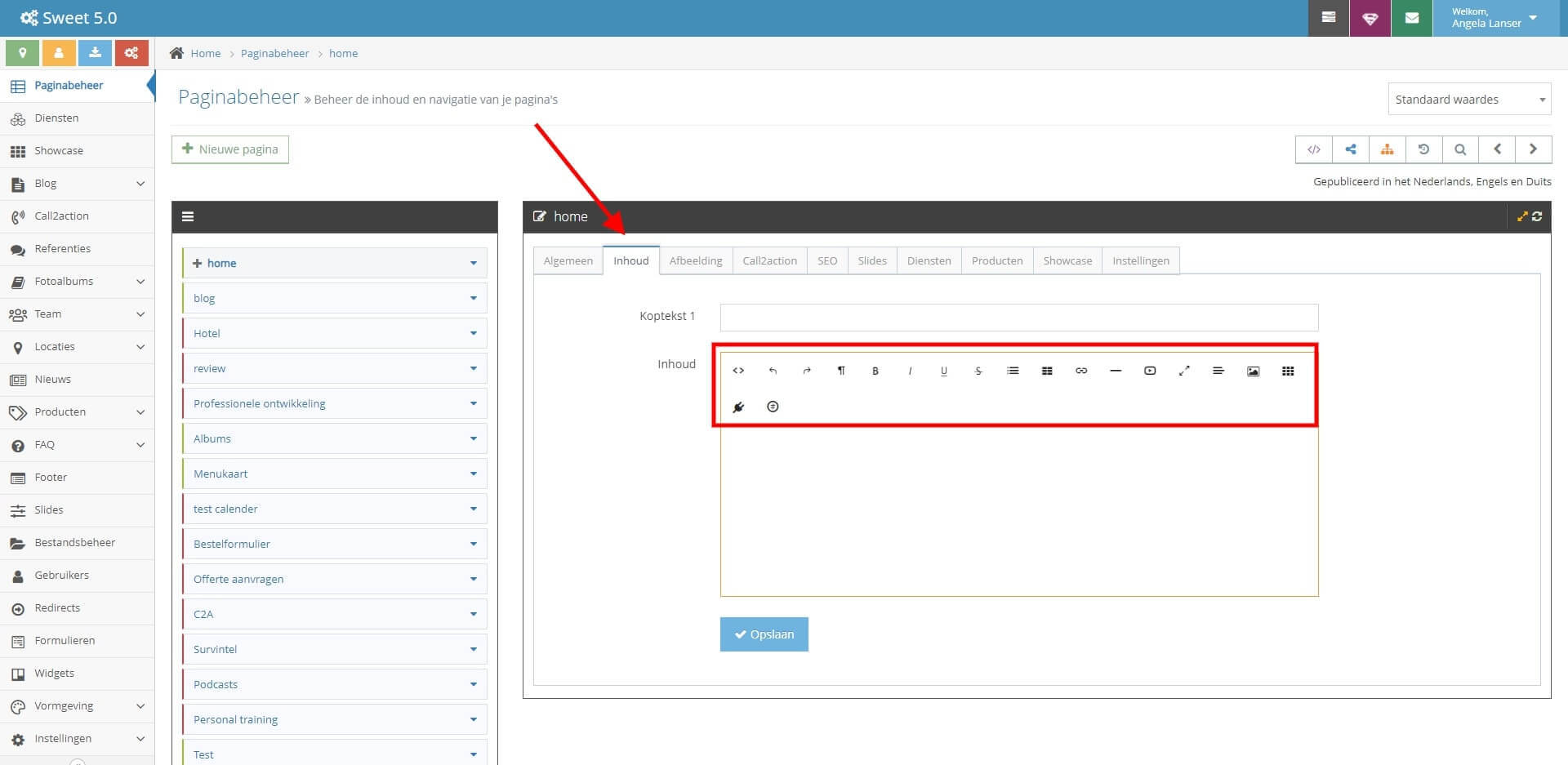This screenshot has width=1568, height=765.
Task: Click the dark server icon in header
Action: pyautogui.click(x=1329, y=18)
